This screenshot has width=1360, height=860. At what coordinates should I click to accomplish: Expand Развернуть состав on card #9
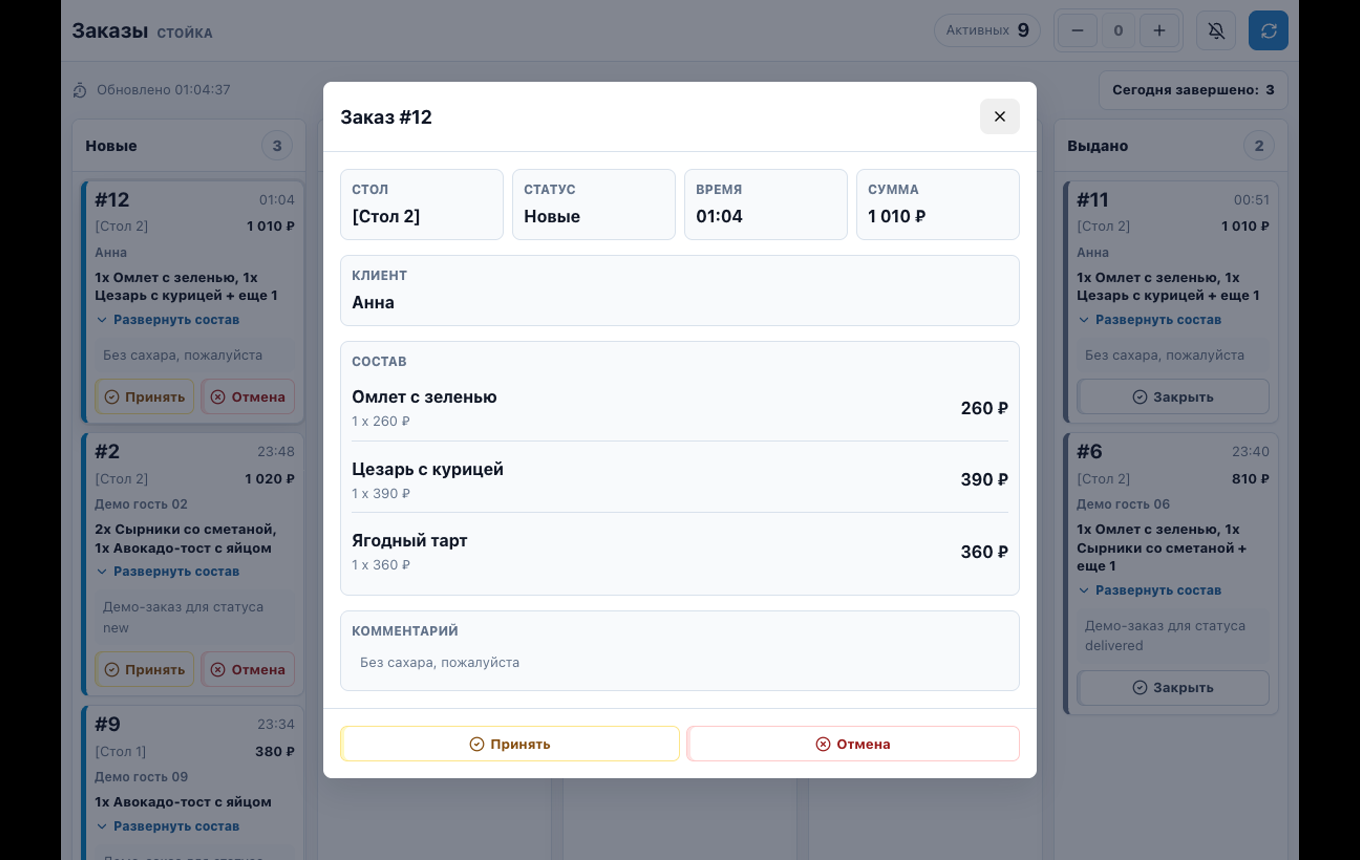click(168, 827)
